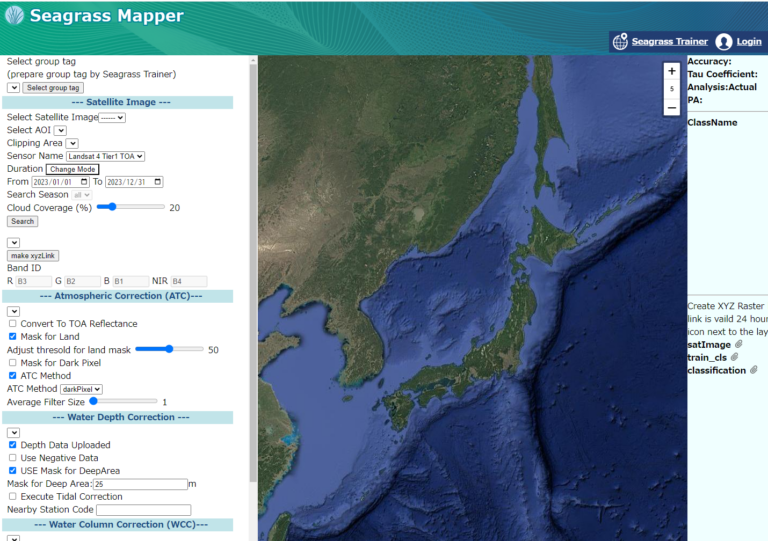
Task: Click the globe icon beside Seagrass Trainer
Action: (620, 42)
